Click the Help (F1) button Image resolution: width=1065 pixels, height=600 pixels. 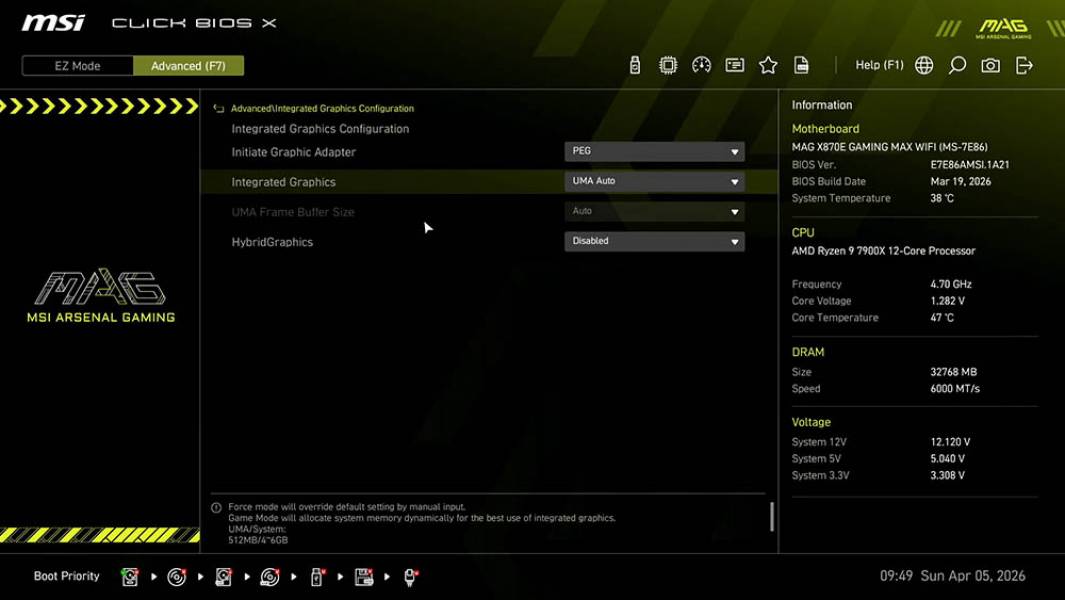(878, 64)
